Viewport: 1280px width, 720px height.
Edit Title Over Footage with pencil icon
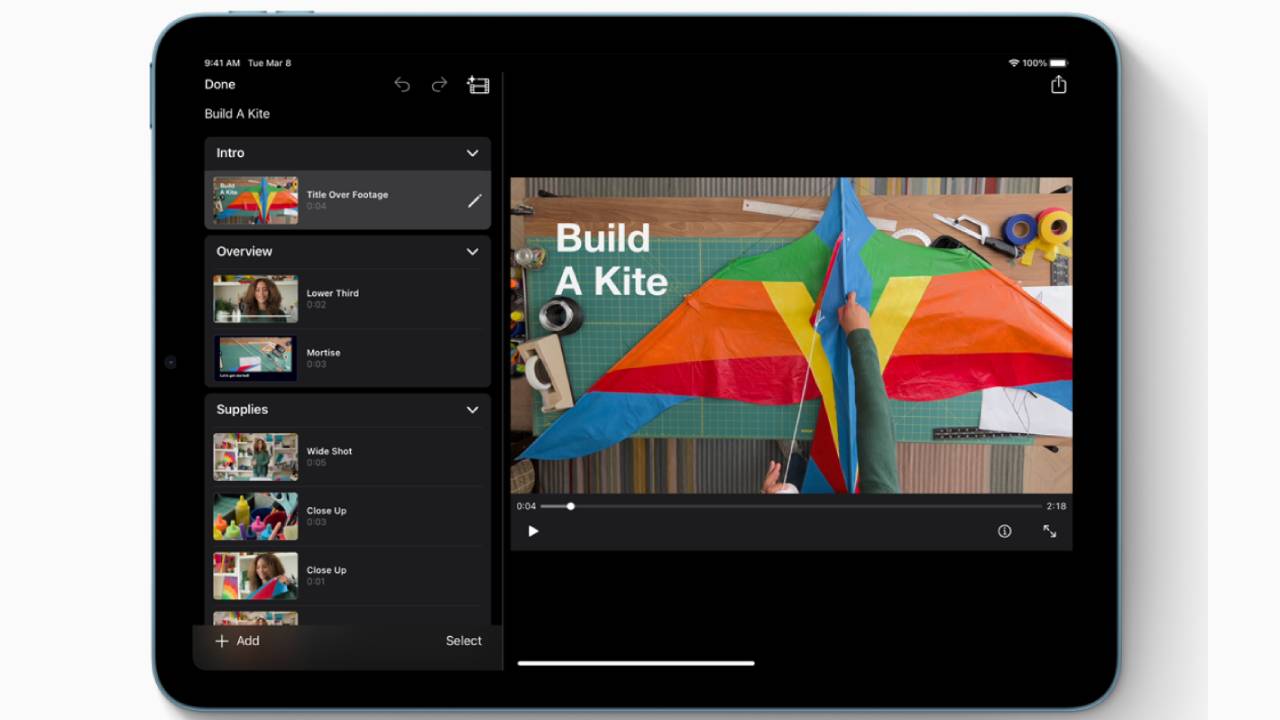click(474, 201)
